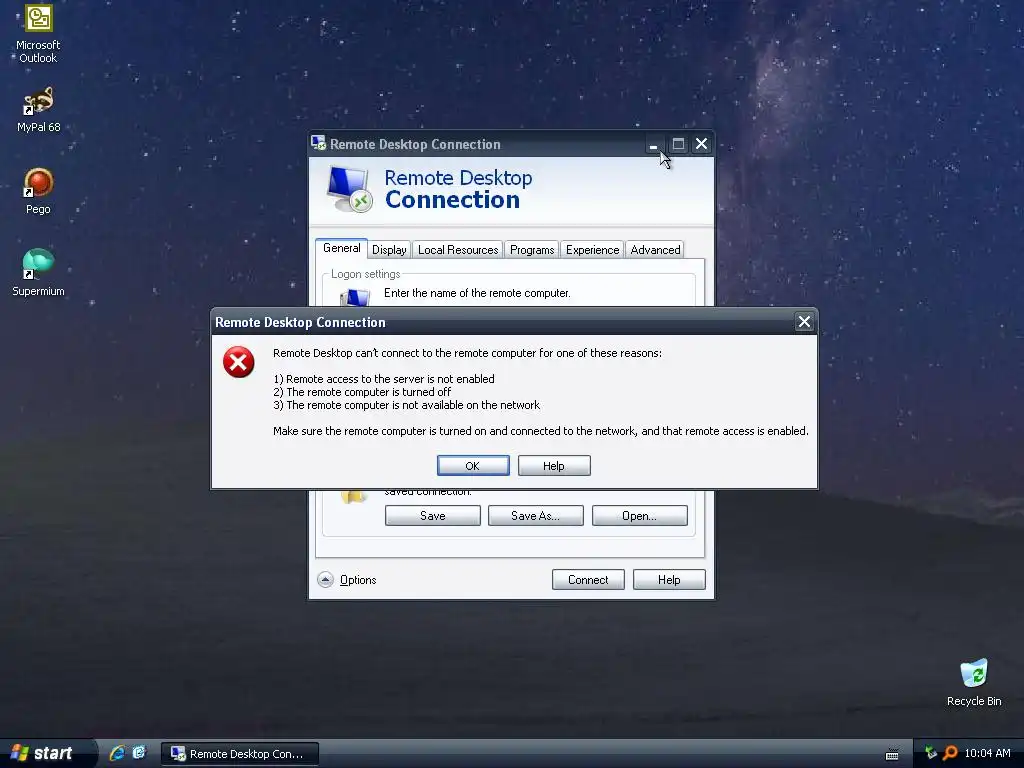Switch to the Experience tab
Image resolution: width=1024 pixels, height=768 pixels.
(x=592, y=249)
